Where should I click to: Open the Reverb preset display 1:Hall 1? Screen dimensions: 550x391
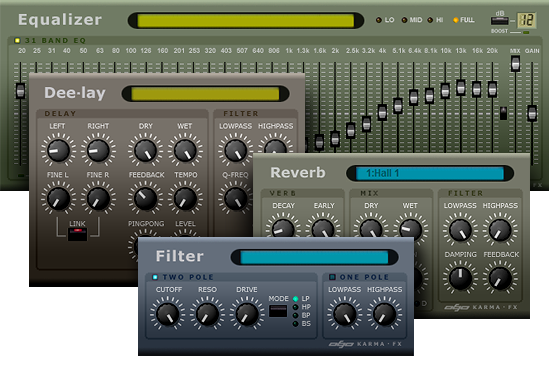click(x=430, y=173)
